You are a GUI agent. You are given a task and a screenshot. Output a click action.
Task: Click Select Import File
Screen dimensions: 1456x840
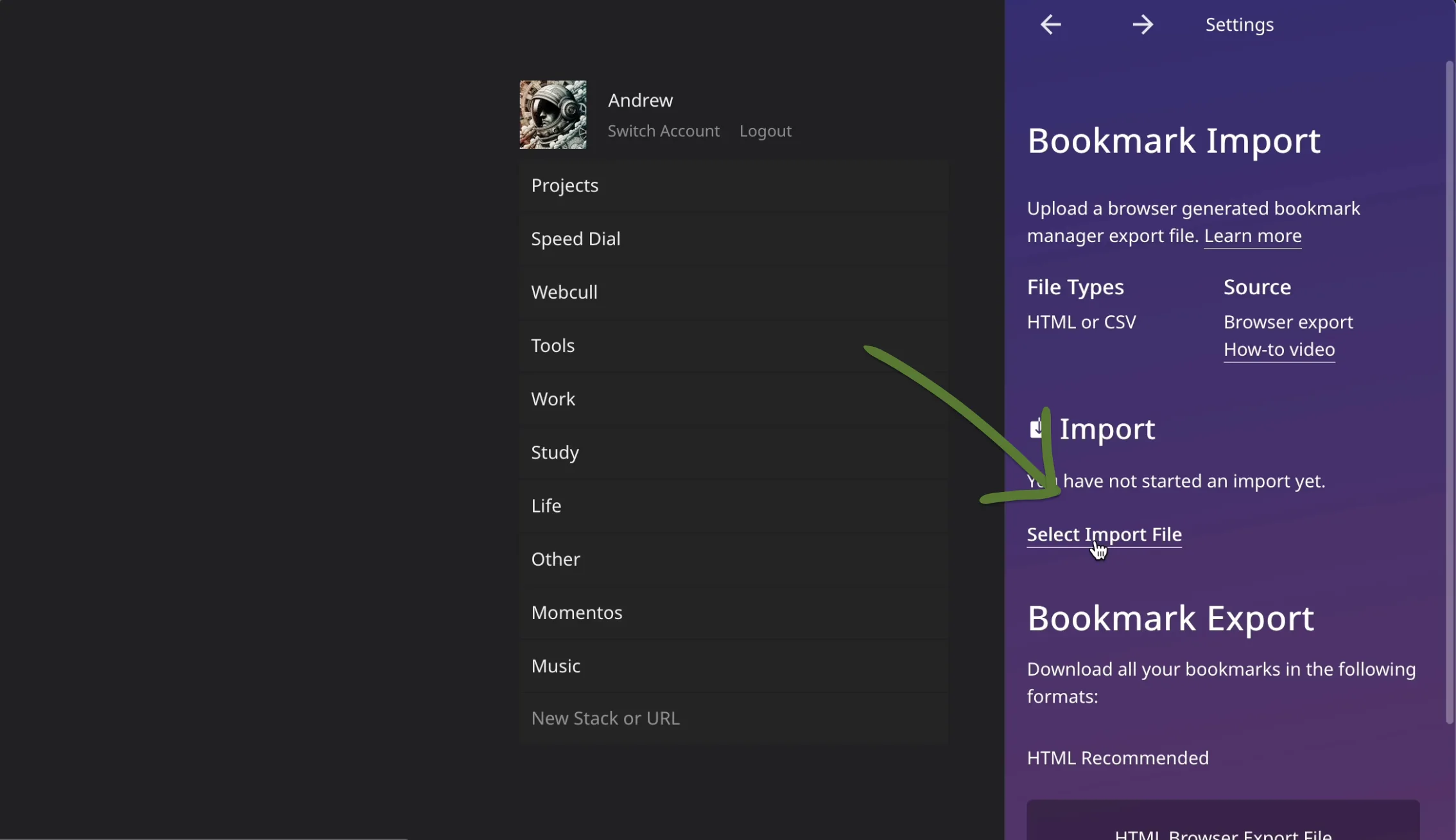pyautogui.click(x=1104, y=534)
